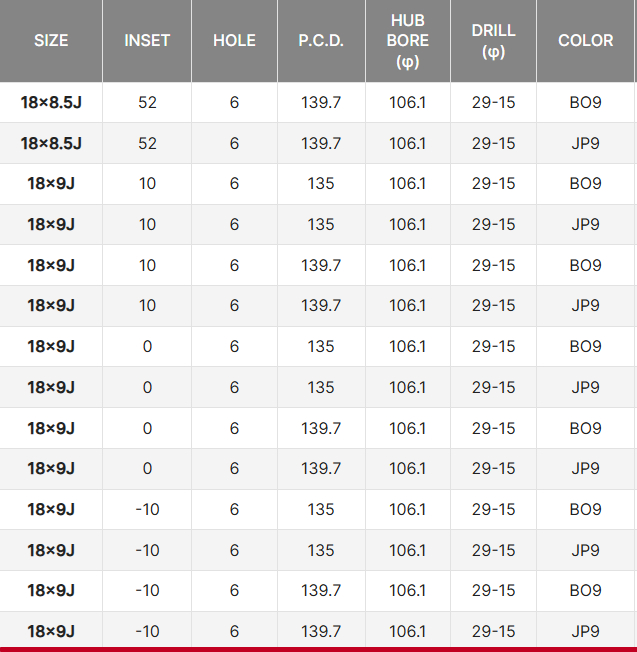
Task: Click the DRILL column header
Action: [493, 41]
